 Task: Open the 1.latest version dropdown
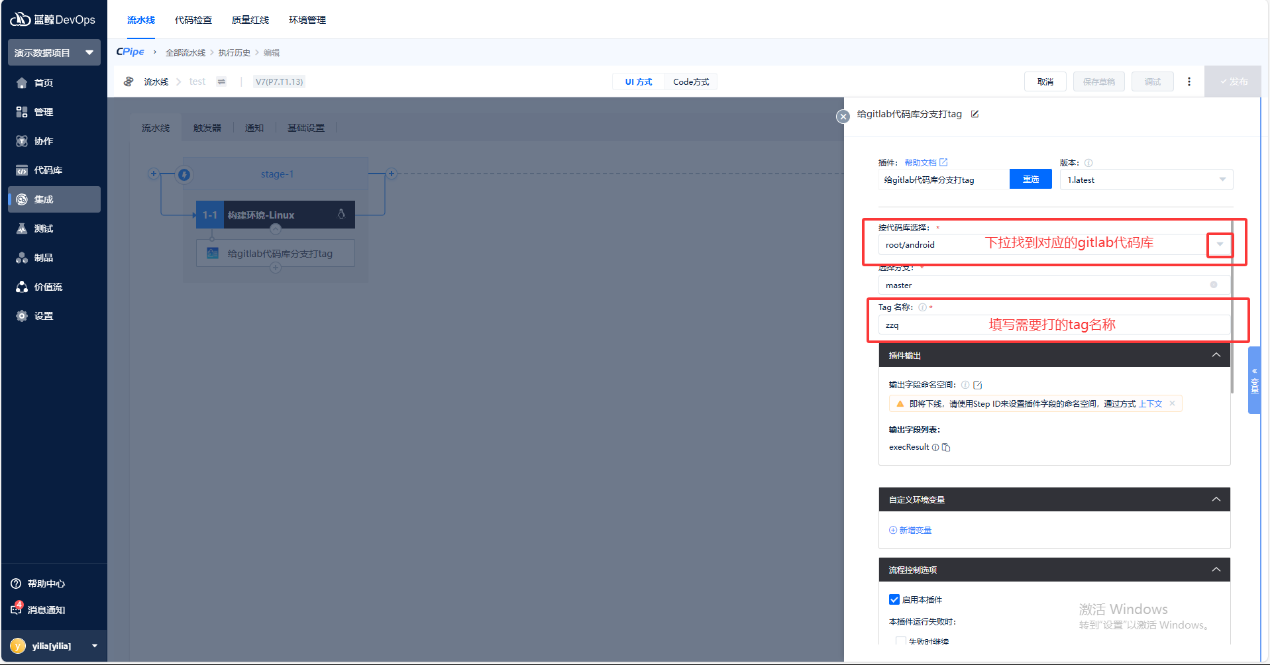point(1222,180)
